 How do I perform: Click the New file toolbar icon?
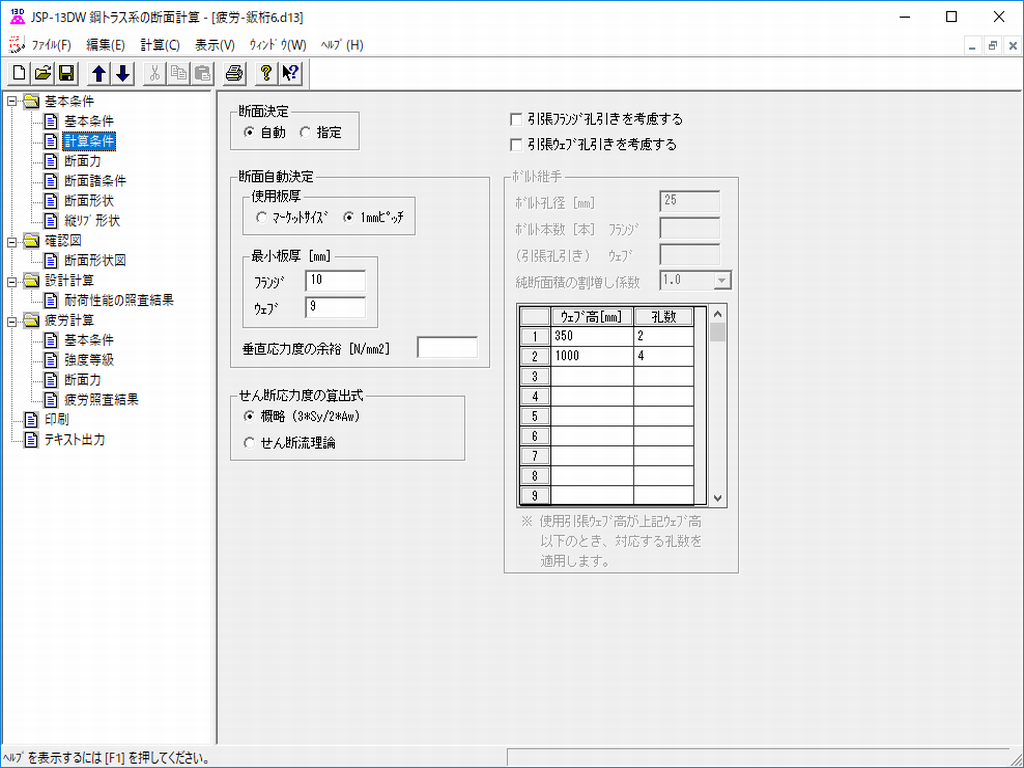[20, 73]
